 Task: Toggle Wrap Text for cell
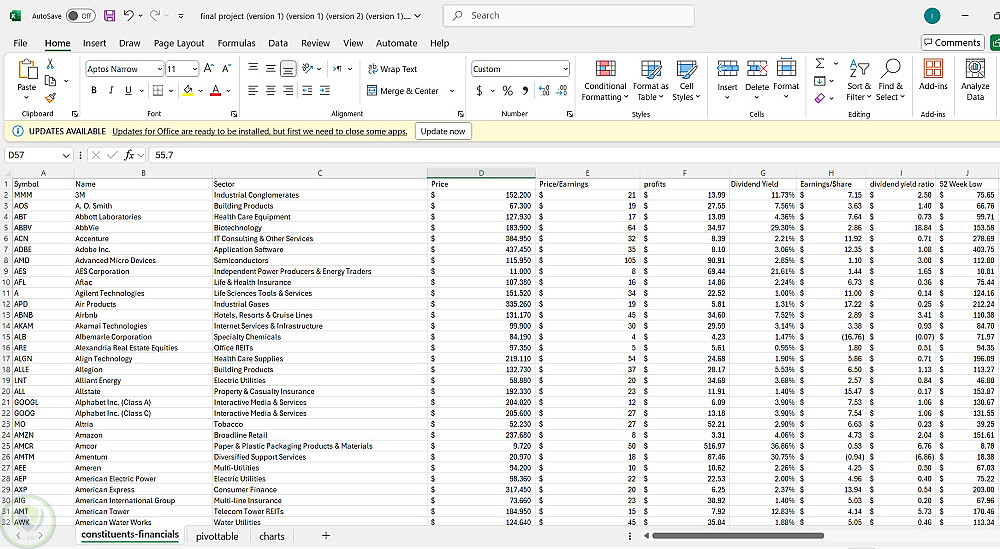pos(392,69)
